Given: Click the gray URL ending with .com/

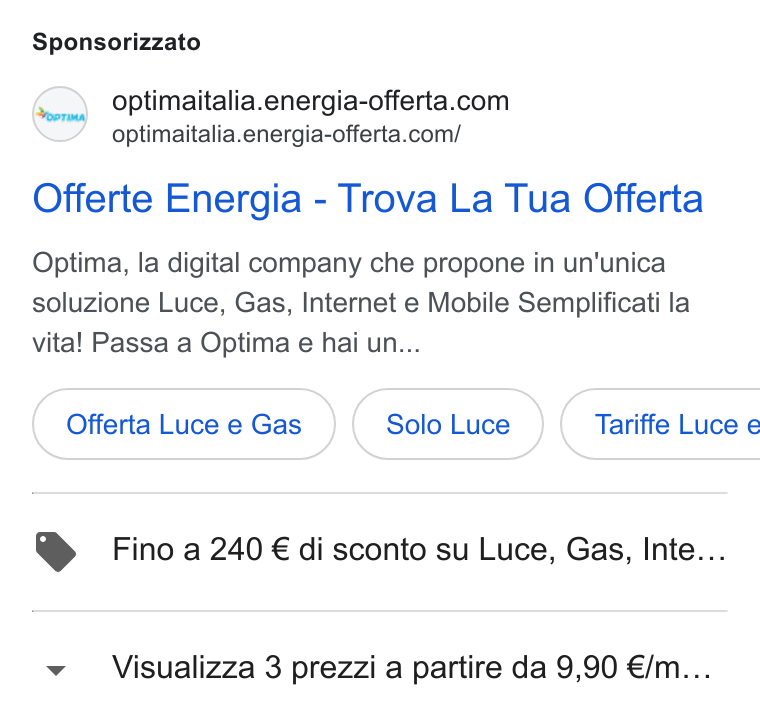Looking at the screenshot, I should click(286, 134).
